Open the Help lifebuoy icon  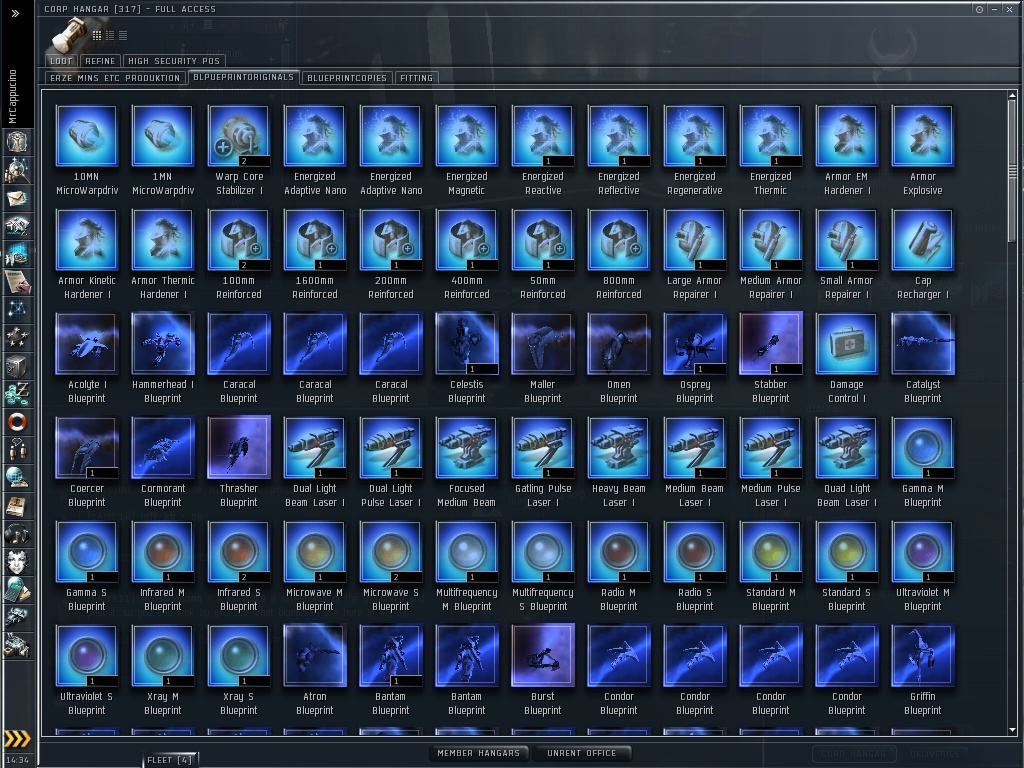[16, 422]
